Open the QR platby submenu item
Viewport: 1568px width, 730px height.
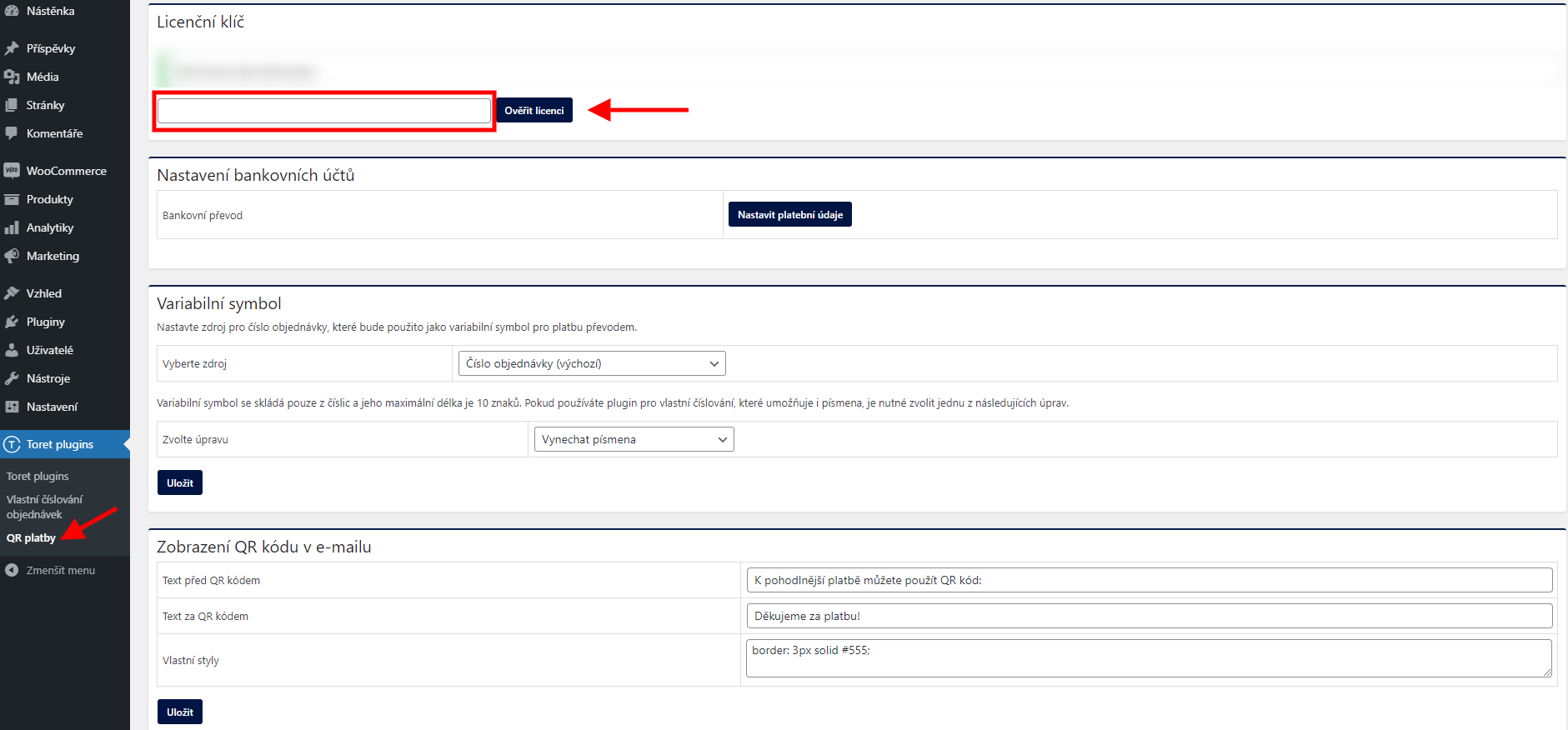31,537
